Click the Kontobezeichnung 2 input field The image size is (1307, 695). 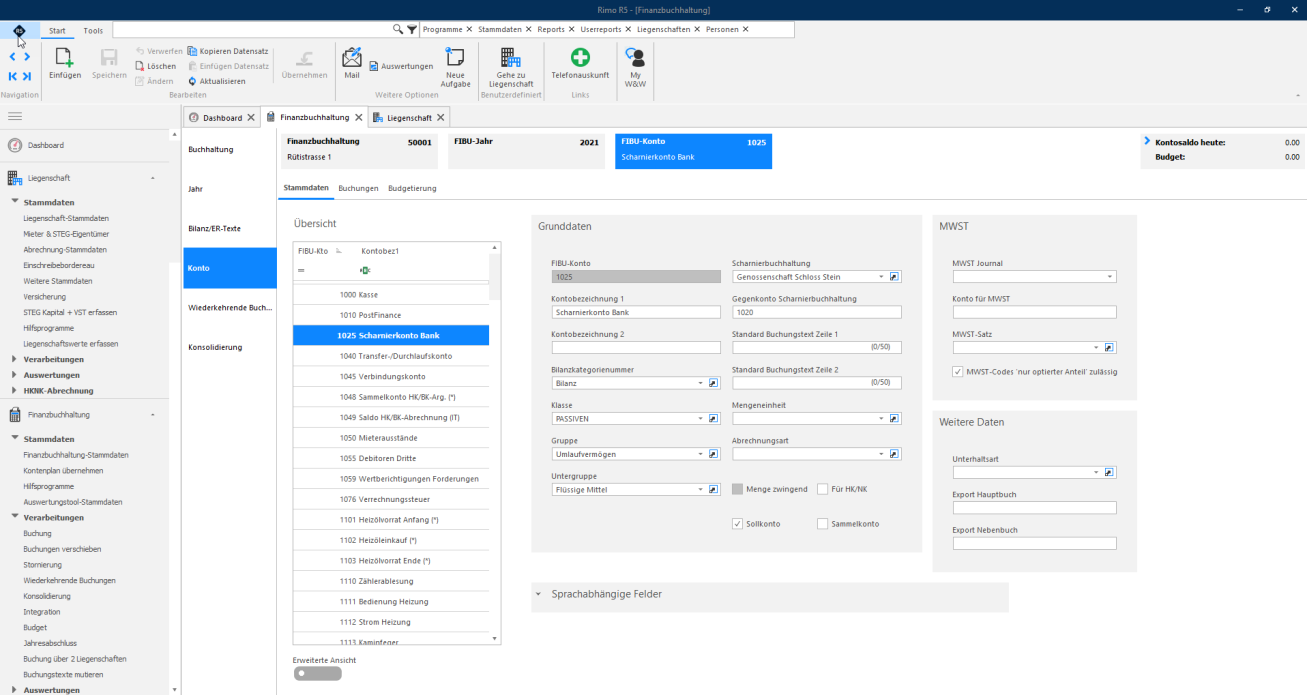tap(636, 347)
